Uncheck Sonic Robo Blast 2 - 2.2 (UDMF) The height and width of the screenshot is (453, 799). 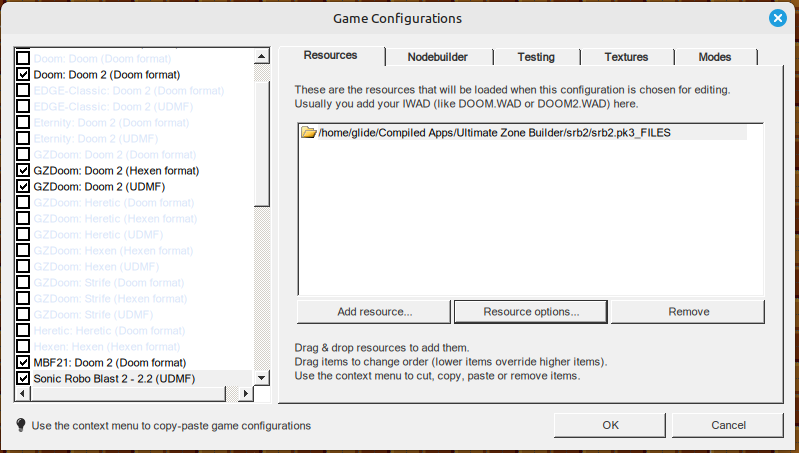pos(23,379)
